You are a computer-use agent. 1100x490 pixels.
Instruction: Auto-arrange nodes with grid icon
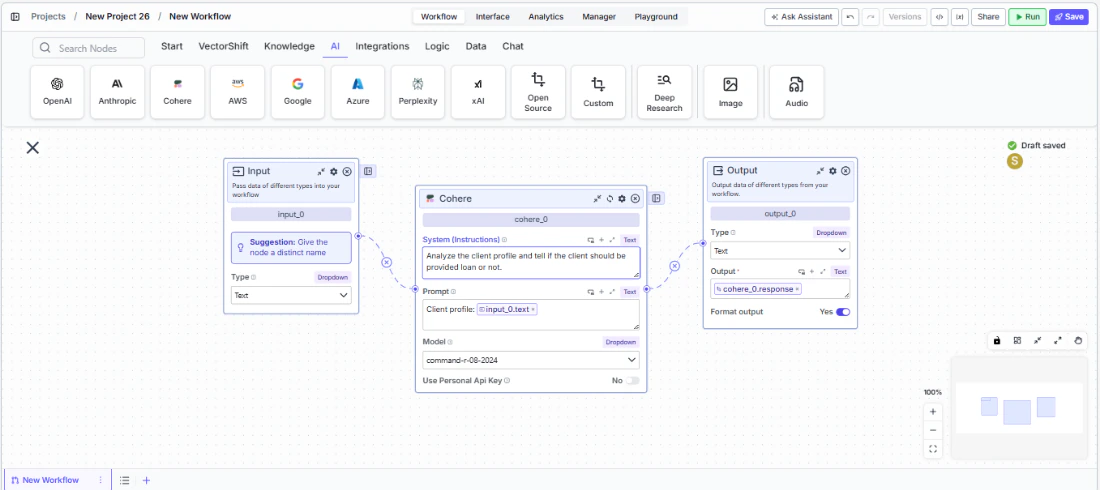[x=1017, y=340]
